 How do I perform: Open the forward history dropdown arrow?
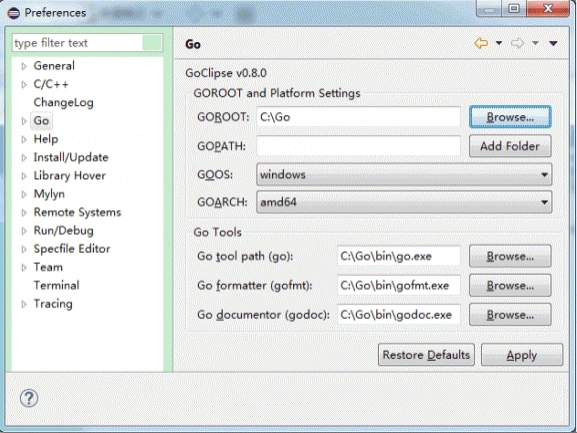(535, 43)
